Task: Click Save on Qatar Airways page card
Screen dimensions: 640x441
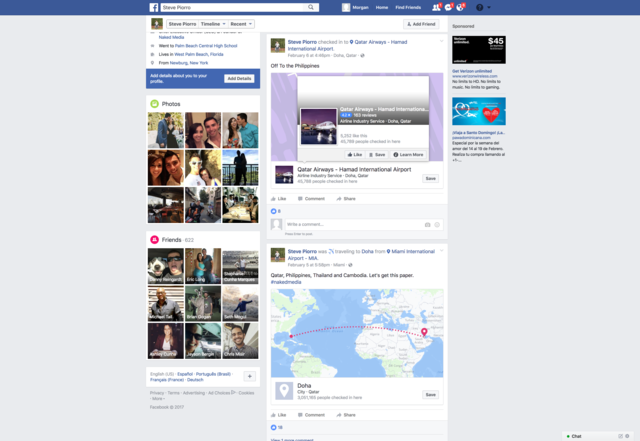Action: (431, 178)
